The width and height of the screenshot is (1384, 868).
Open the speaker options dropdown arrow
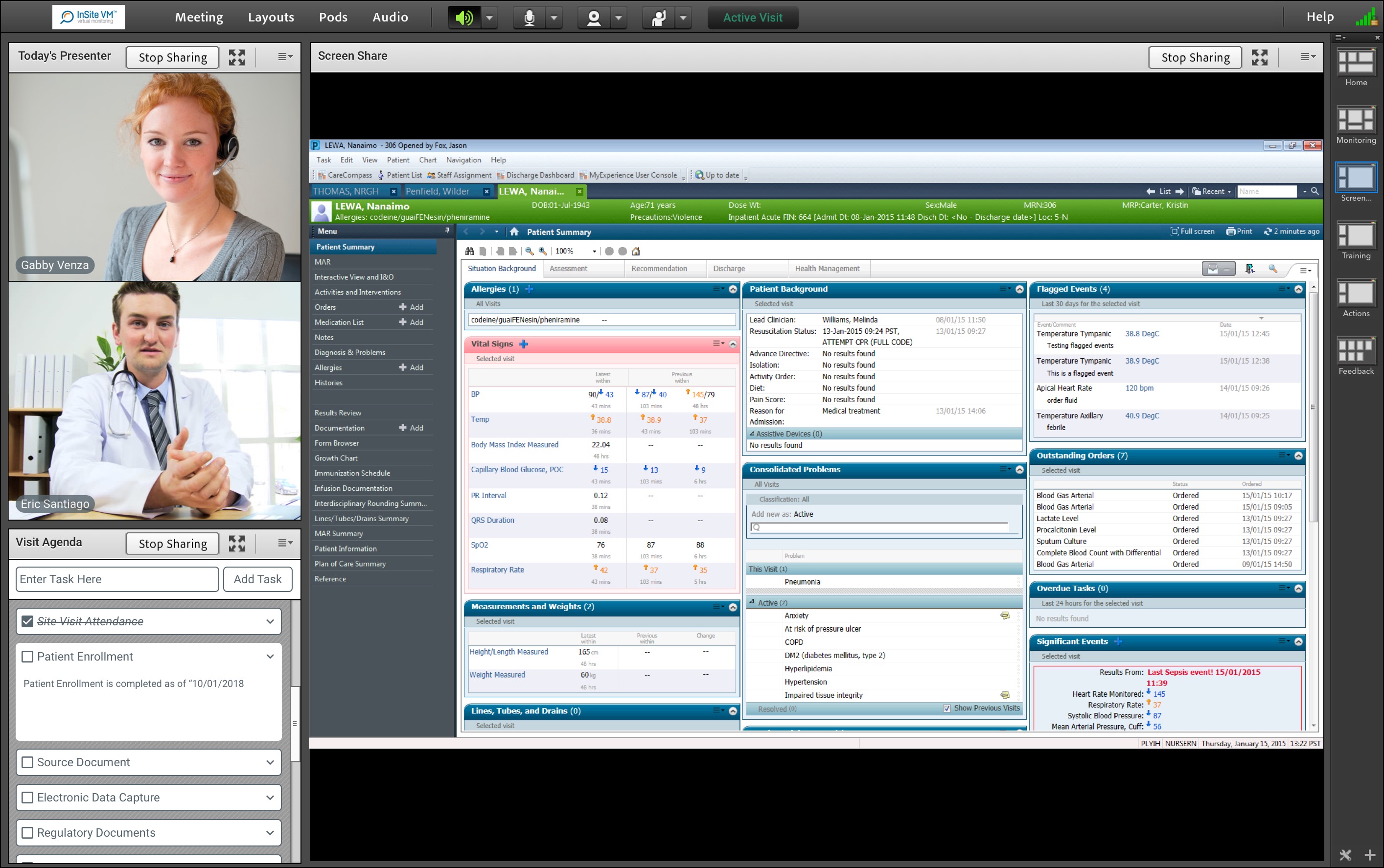[x=489, y=18]
